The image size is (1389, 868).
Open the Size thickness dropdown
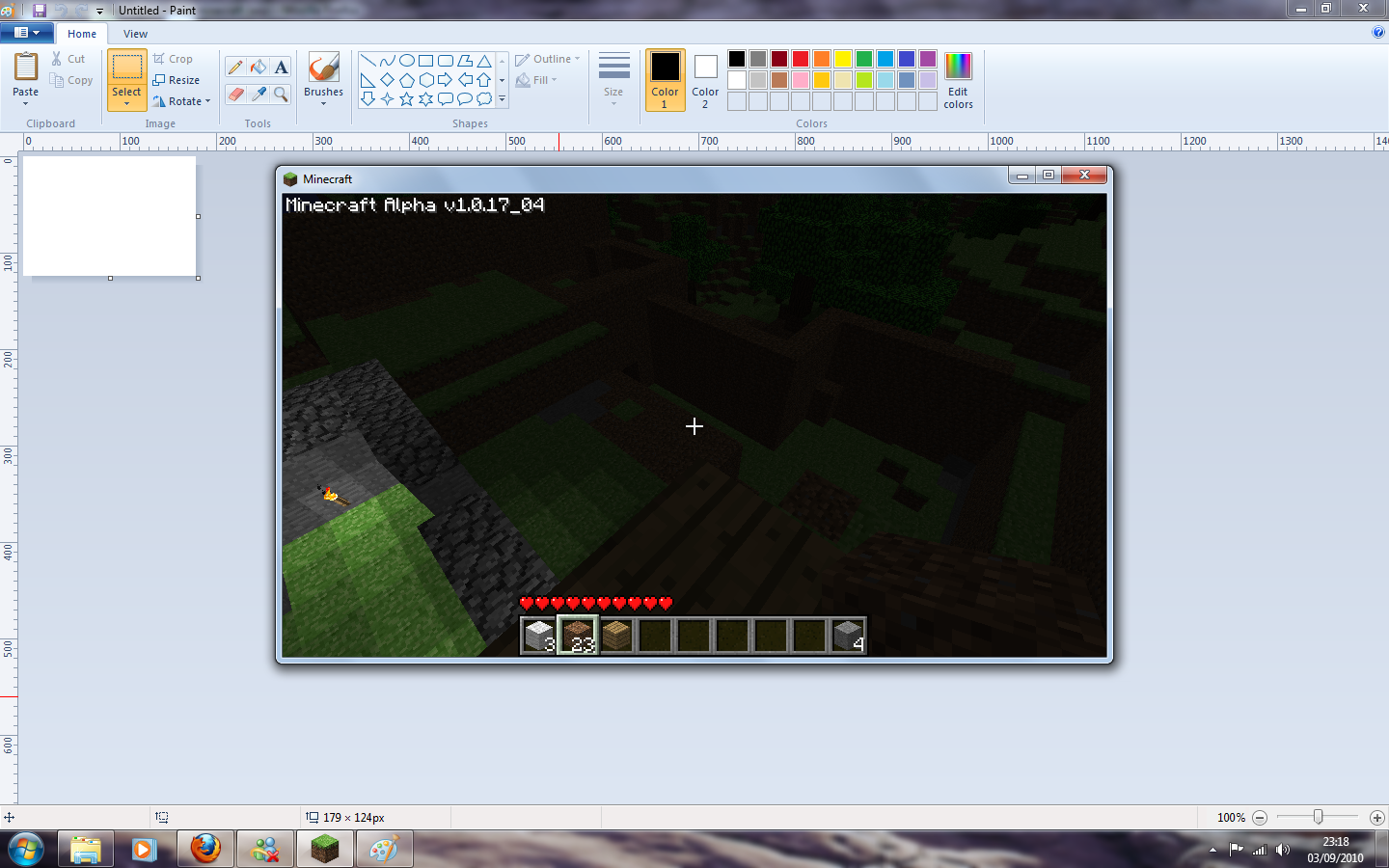pyautogui.click(x=613, y=79)
